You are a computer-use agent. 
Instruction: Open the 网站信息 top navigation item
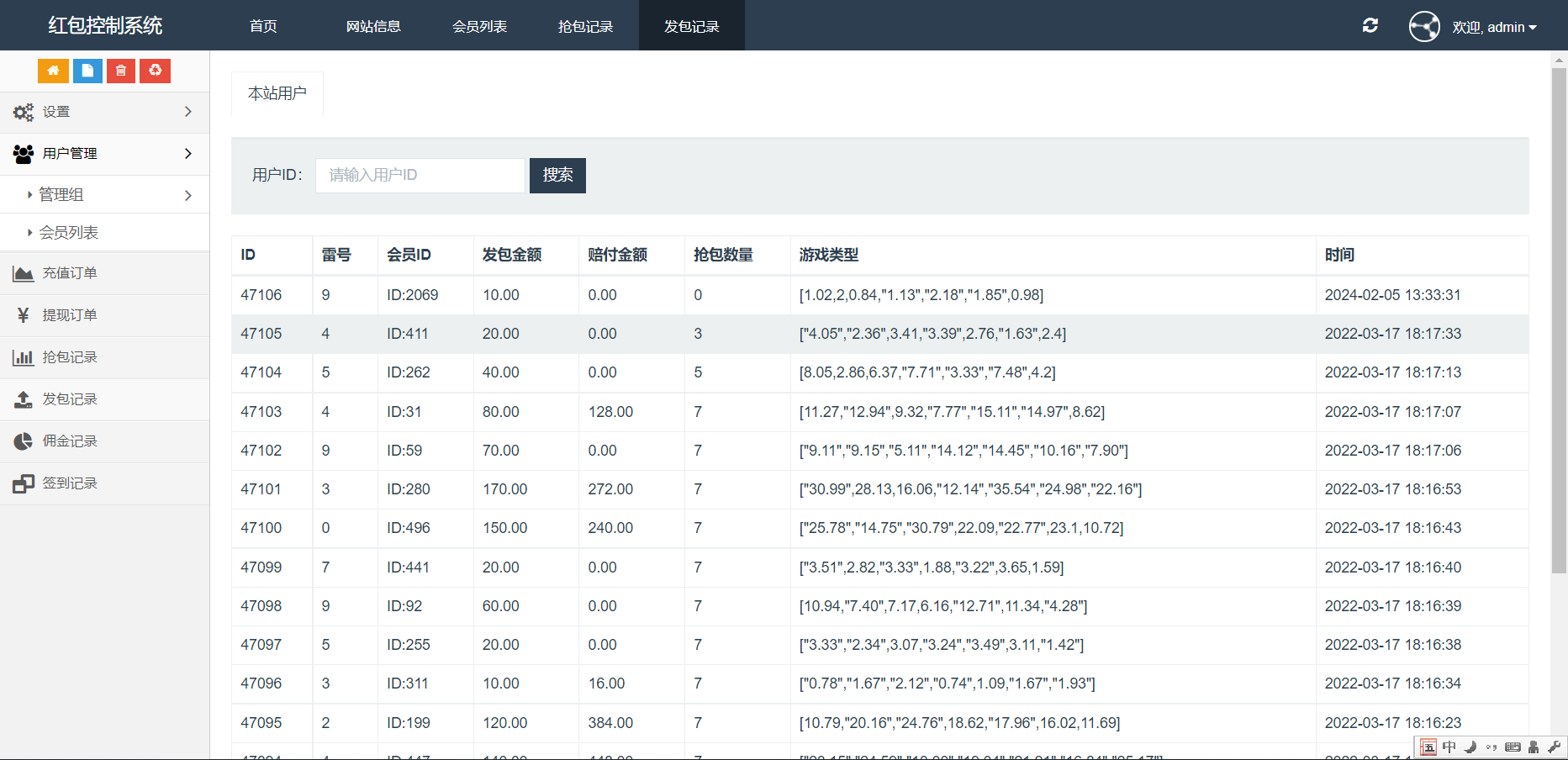373,26
